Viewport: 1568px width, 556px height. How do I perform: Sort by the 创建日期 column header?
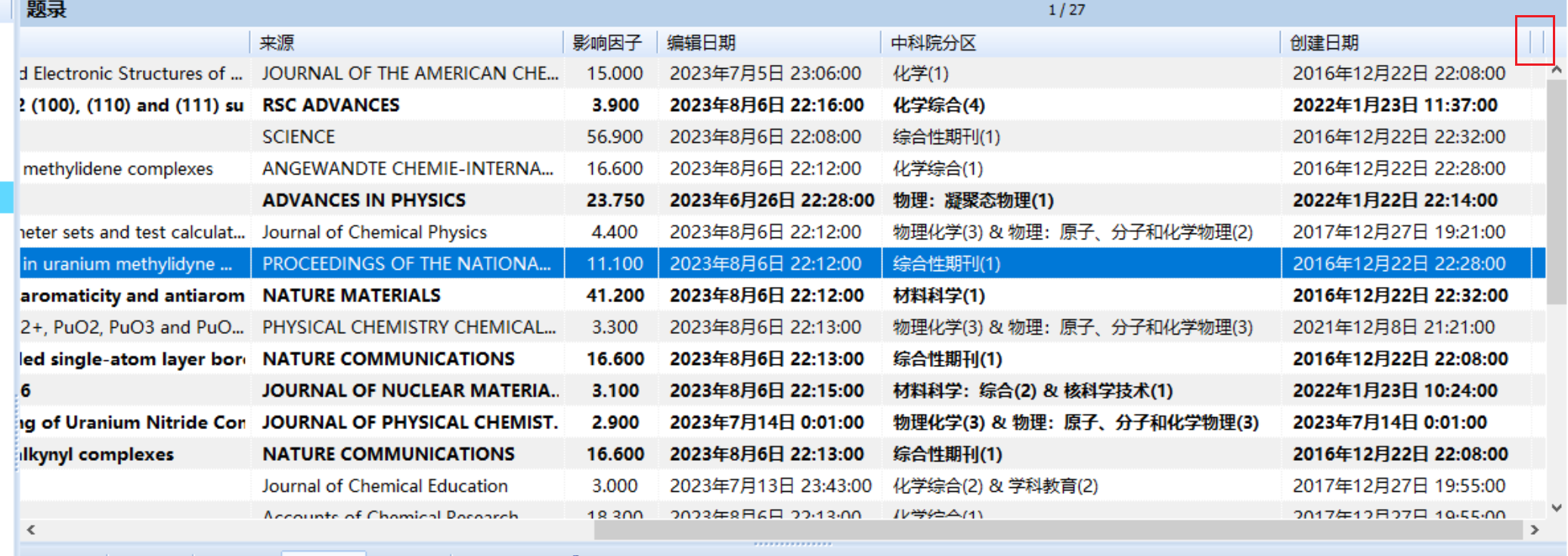point(1324,42)
